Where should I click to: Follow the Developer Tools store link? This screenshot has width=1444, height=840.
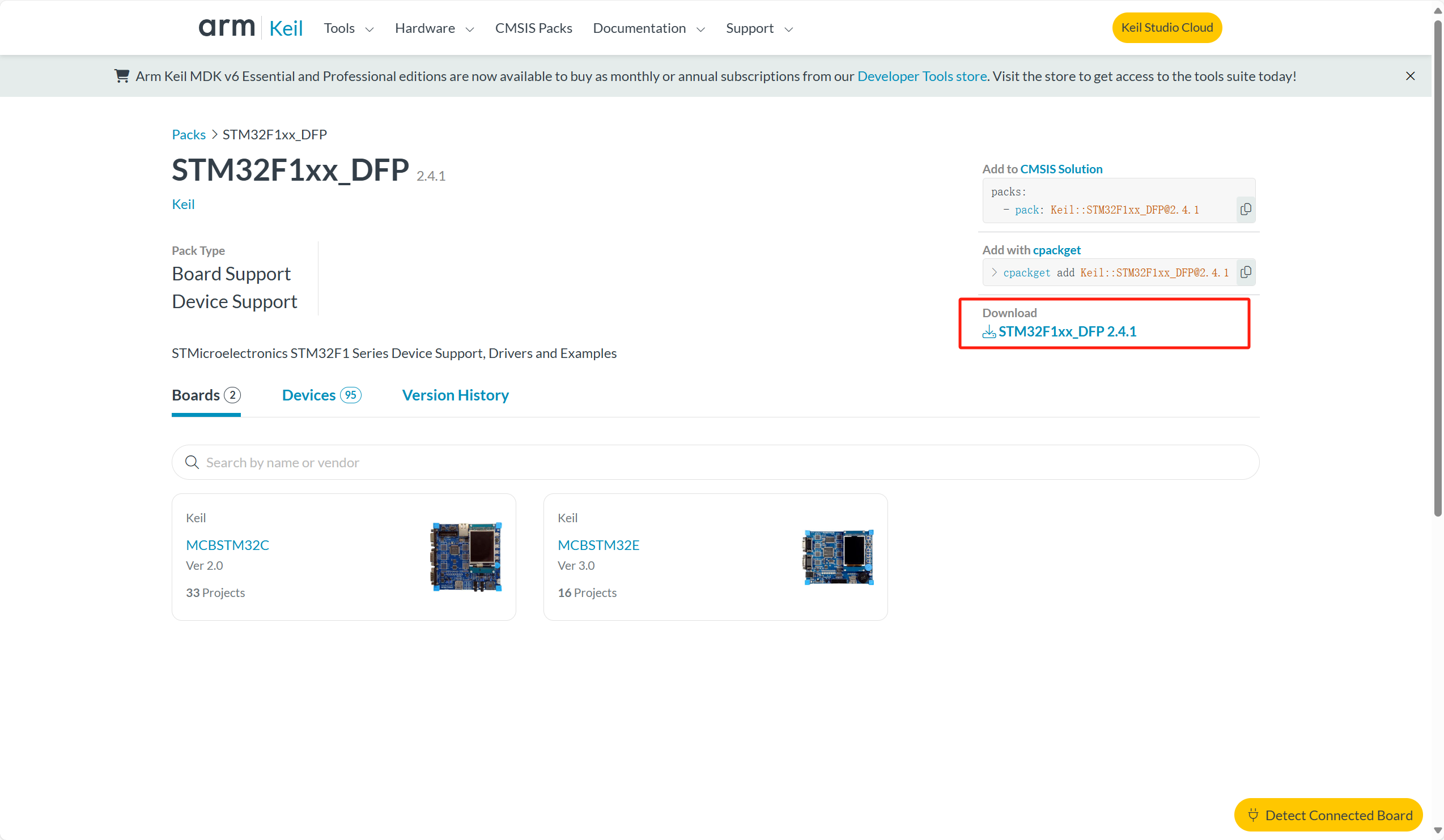click(x=921, y=76)
